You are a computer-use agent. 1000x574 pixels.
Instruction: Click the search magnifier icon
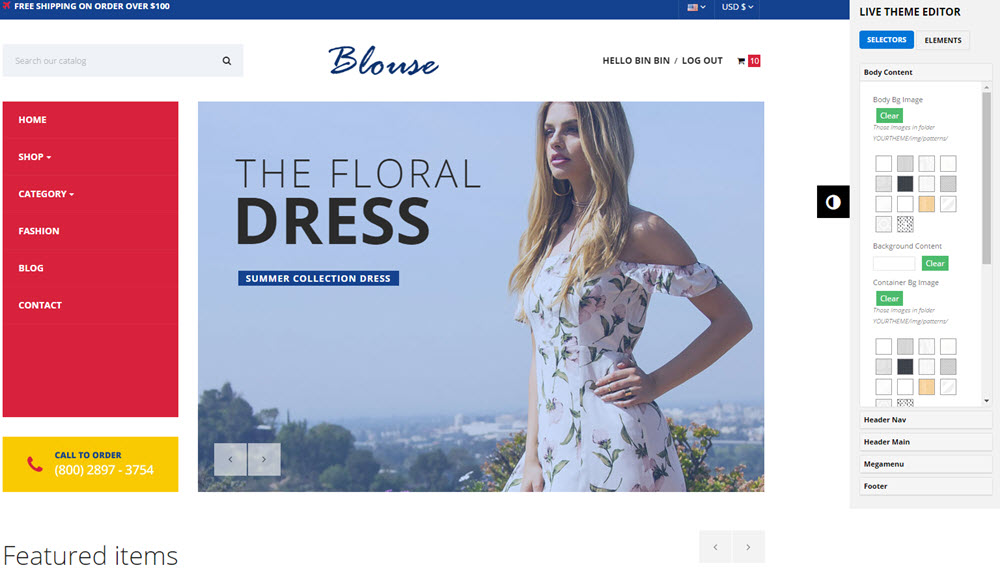click(226, 61)
